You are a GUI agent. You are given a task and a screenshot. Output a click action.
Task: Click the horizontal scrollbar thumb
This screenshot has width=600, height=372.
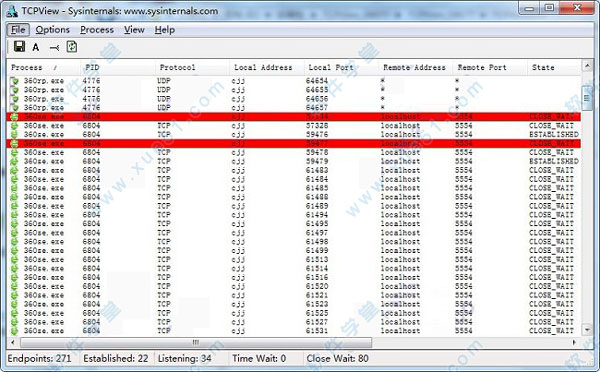[196, 342]
